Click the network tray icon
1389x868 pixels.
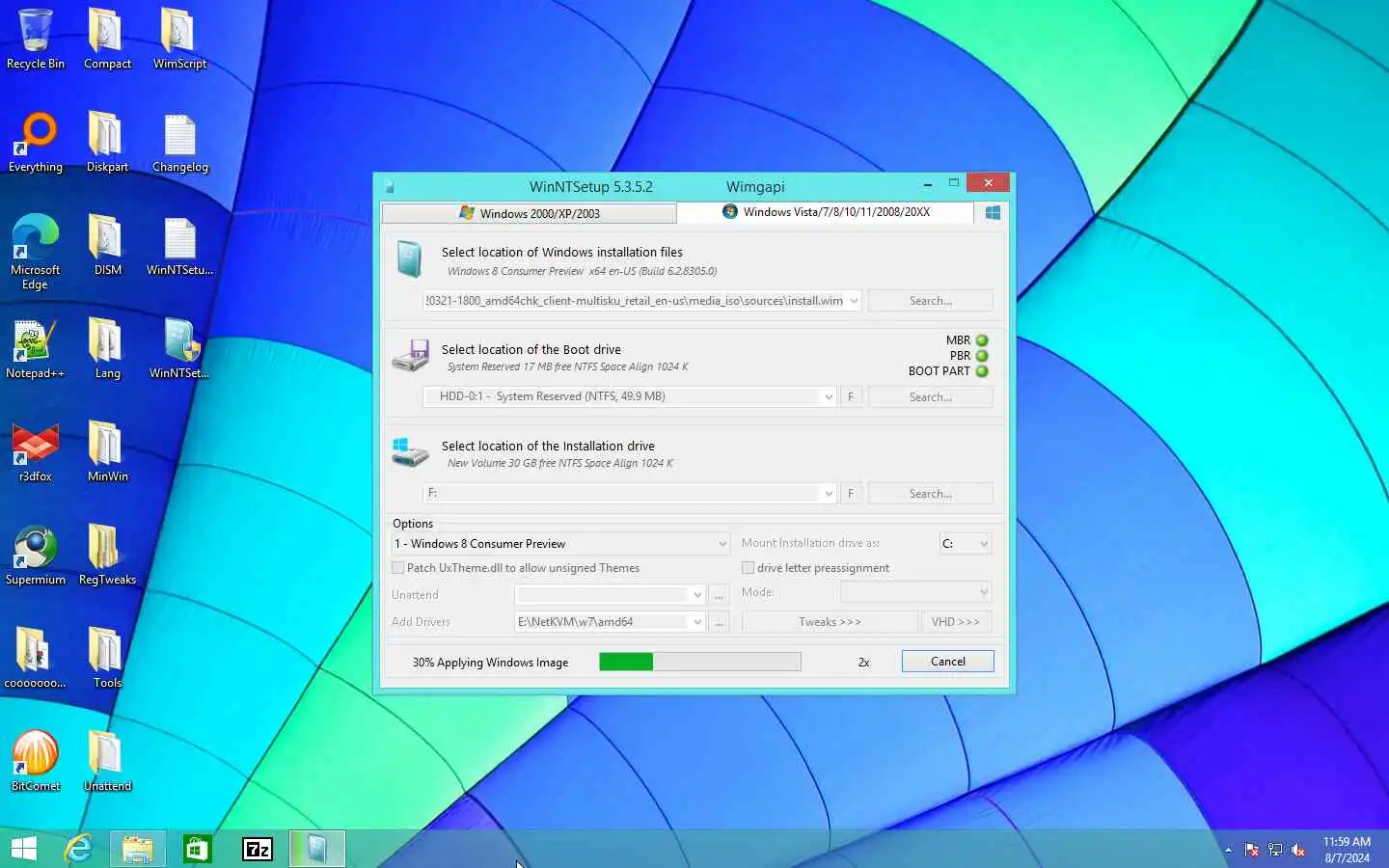click(1275, 850)
